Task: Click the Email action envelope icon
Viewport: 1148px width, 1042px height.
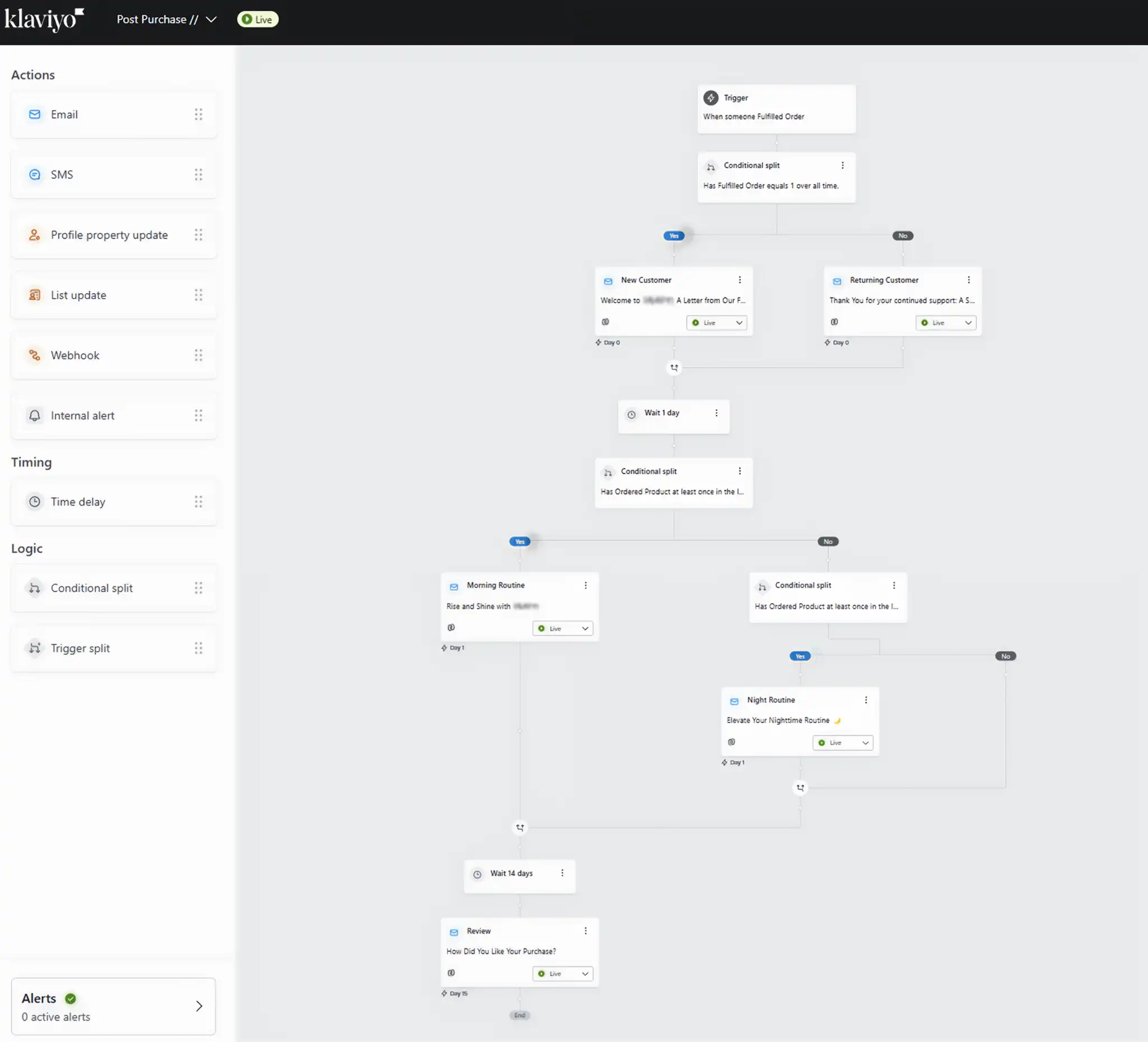Action: (35, 114)
